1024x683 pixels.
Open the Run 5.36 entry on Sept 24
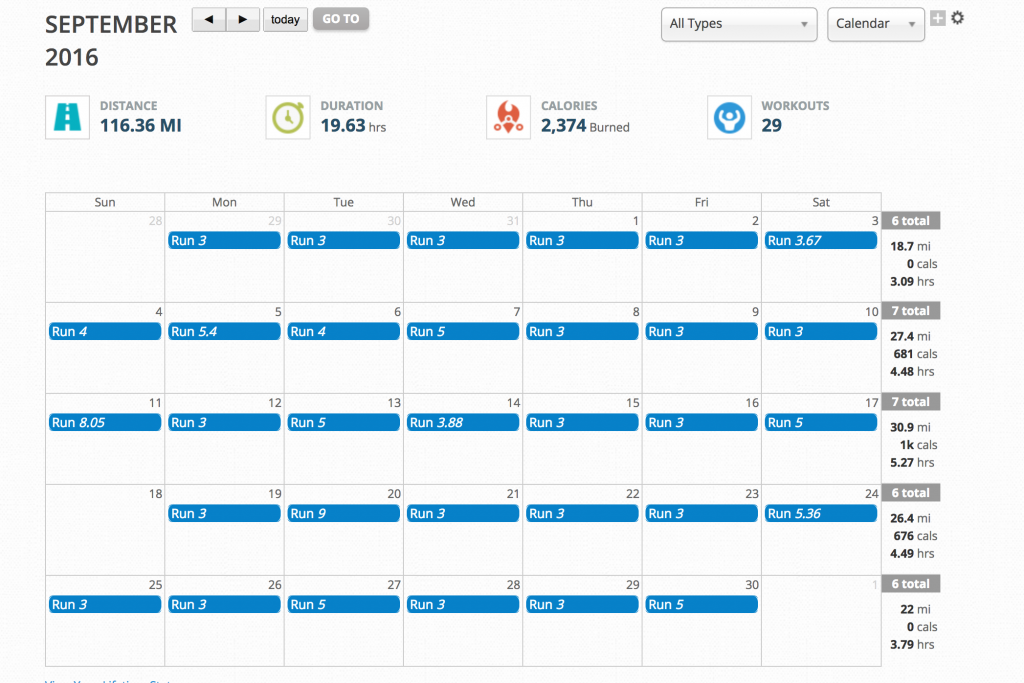click(821, 513)
